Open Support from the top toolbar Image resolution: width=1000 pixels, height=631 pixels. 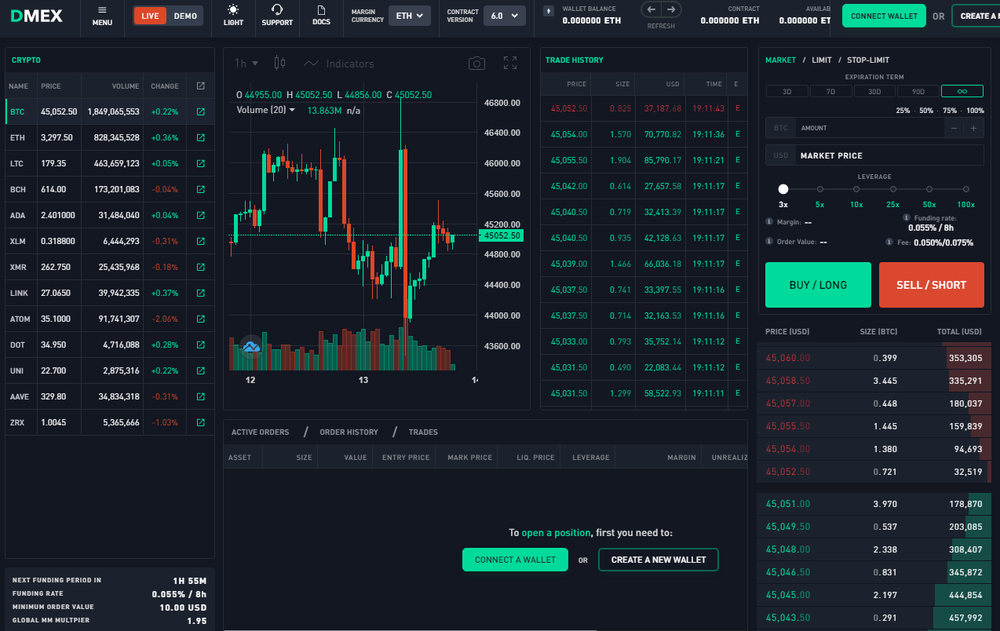click(x=277, y=17)
